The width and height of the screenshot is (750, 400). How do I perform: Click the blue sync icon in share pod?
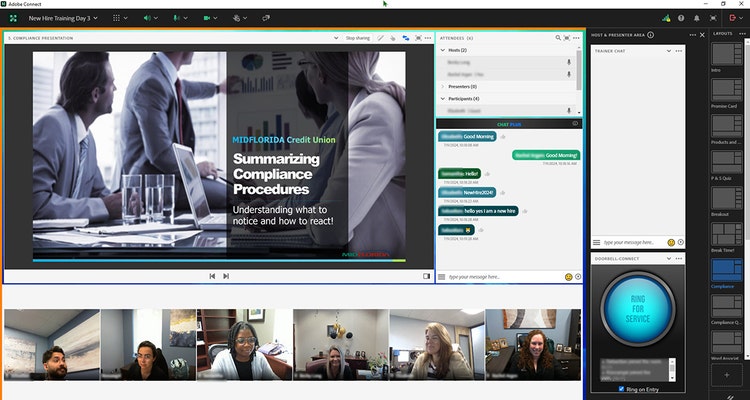point(406,38)
